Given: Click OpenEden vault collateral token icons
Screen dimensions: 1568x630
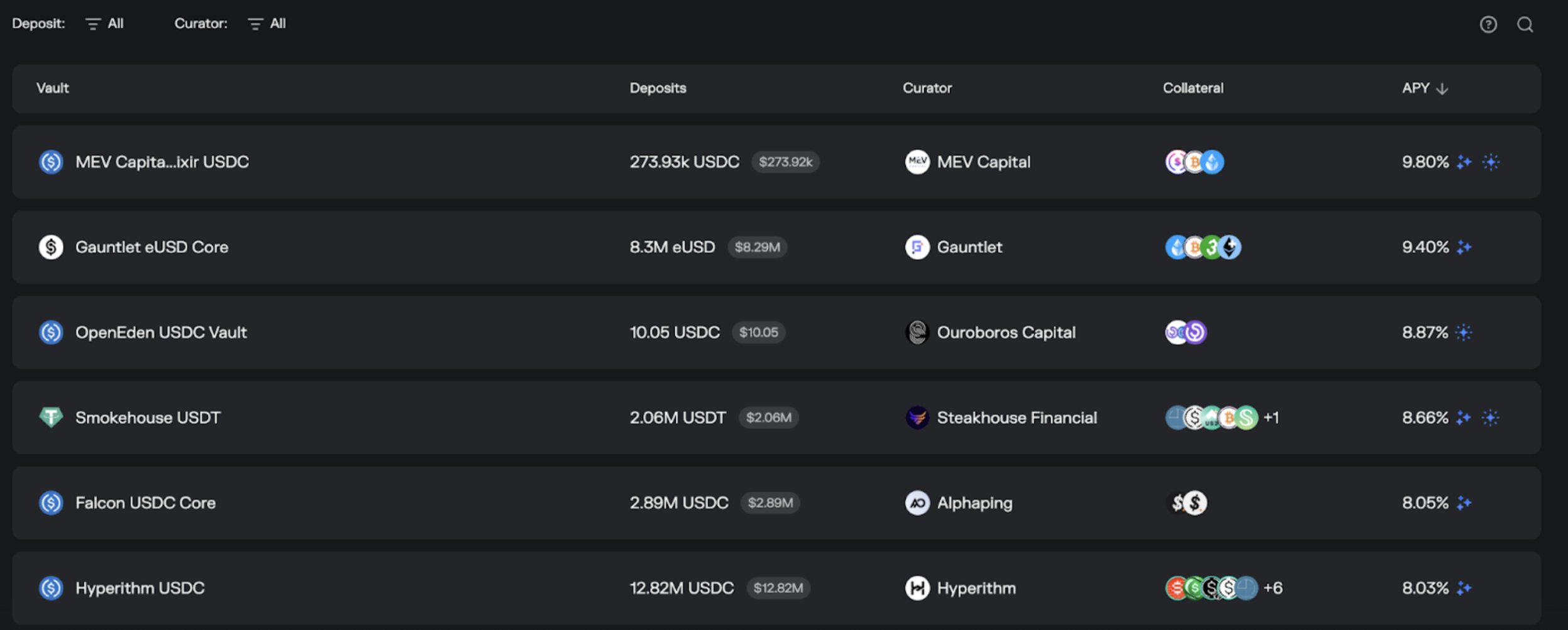Looking at the screenshot, I should coord(1186,332).
